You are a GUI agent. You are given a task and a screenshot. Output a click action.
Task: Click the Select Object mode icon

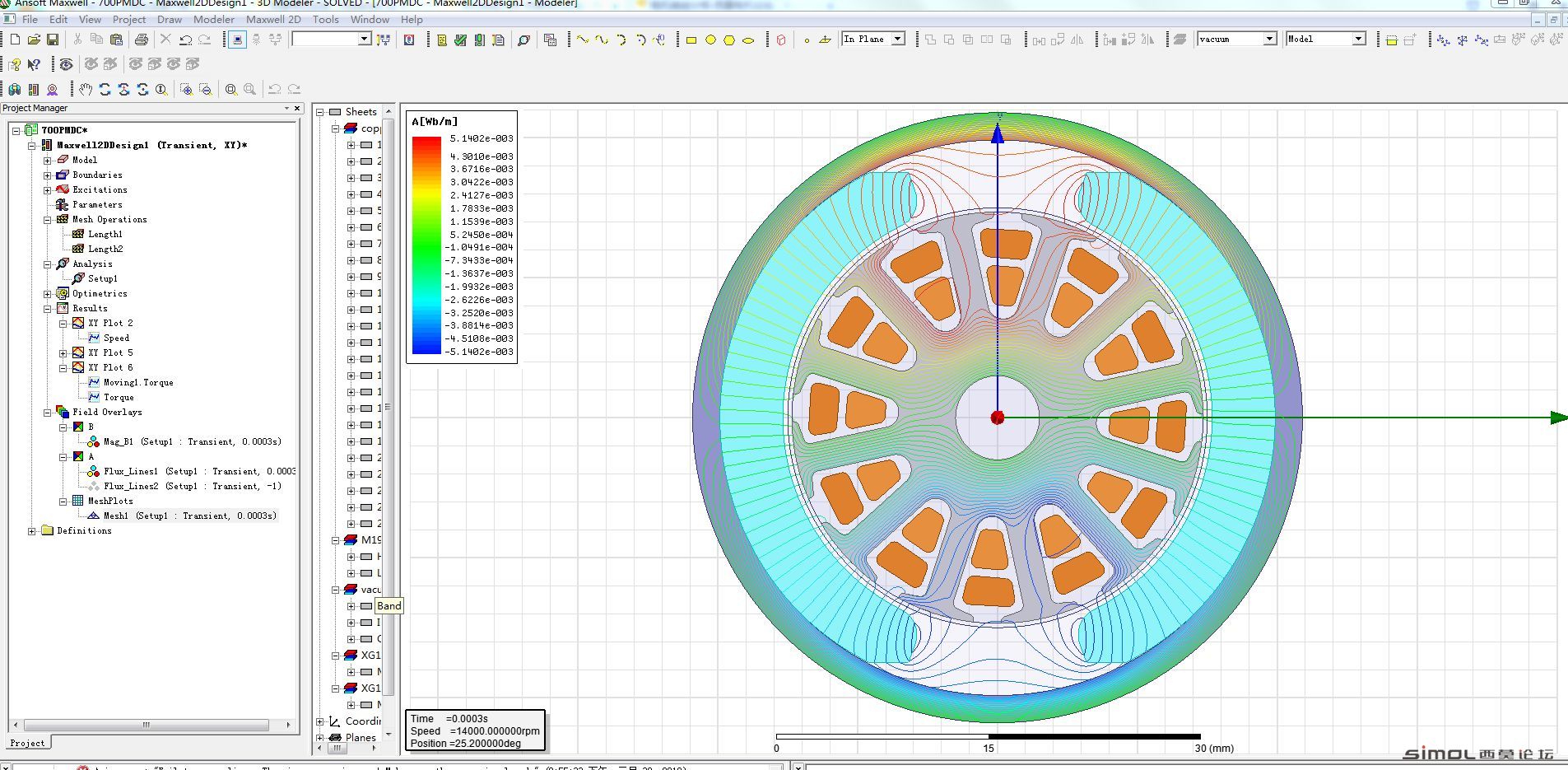237,40
